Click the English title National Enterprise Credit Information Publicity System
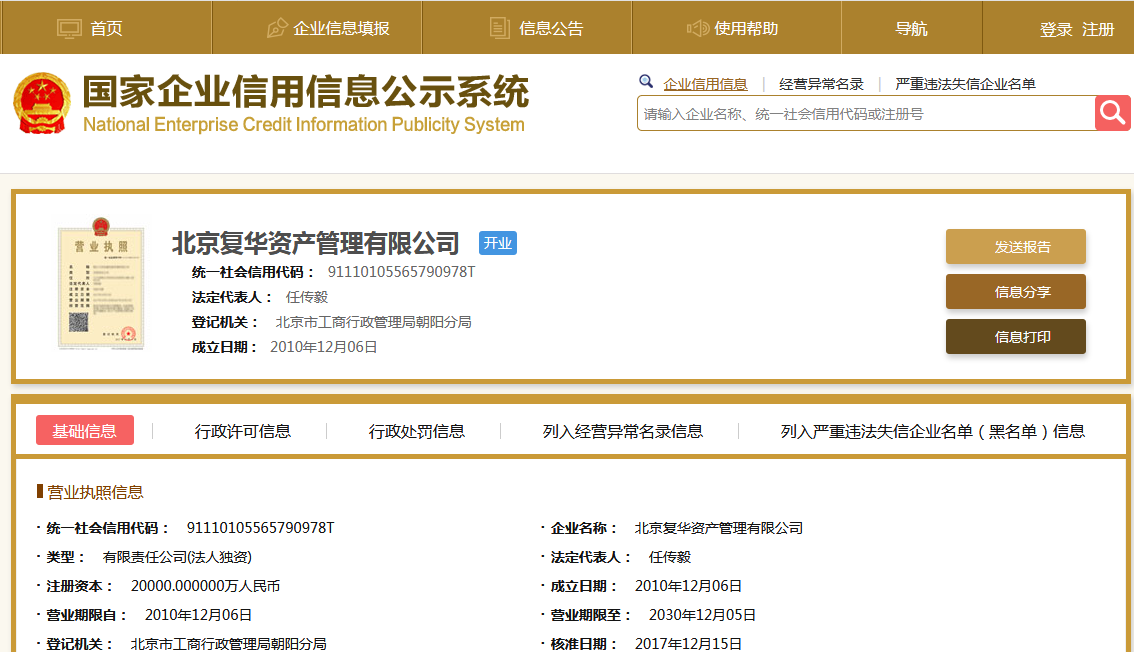The image size is (1134, 652). (304, 124)
